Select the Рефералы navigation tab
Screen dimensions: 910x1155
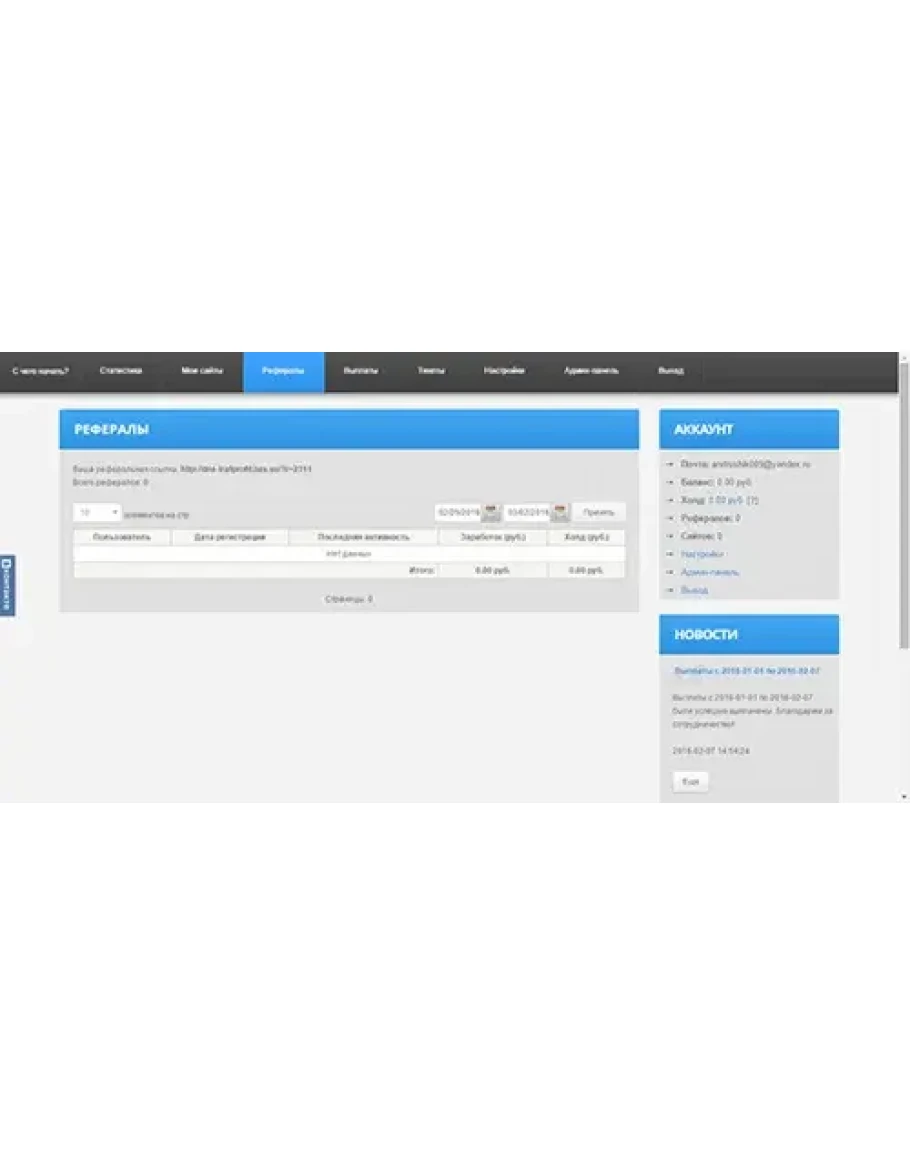(x=283, y=371)
